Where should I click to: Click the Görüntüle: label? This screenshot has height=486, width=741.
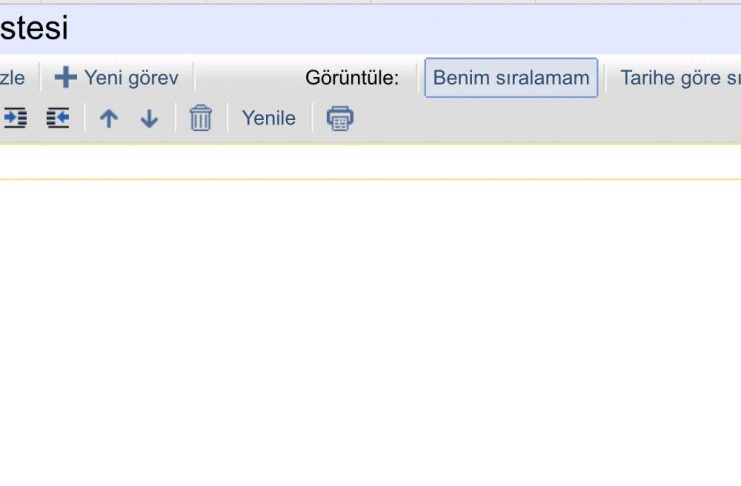(x=352, y=78)
